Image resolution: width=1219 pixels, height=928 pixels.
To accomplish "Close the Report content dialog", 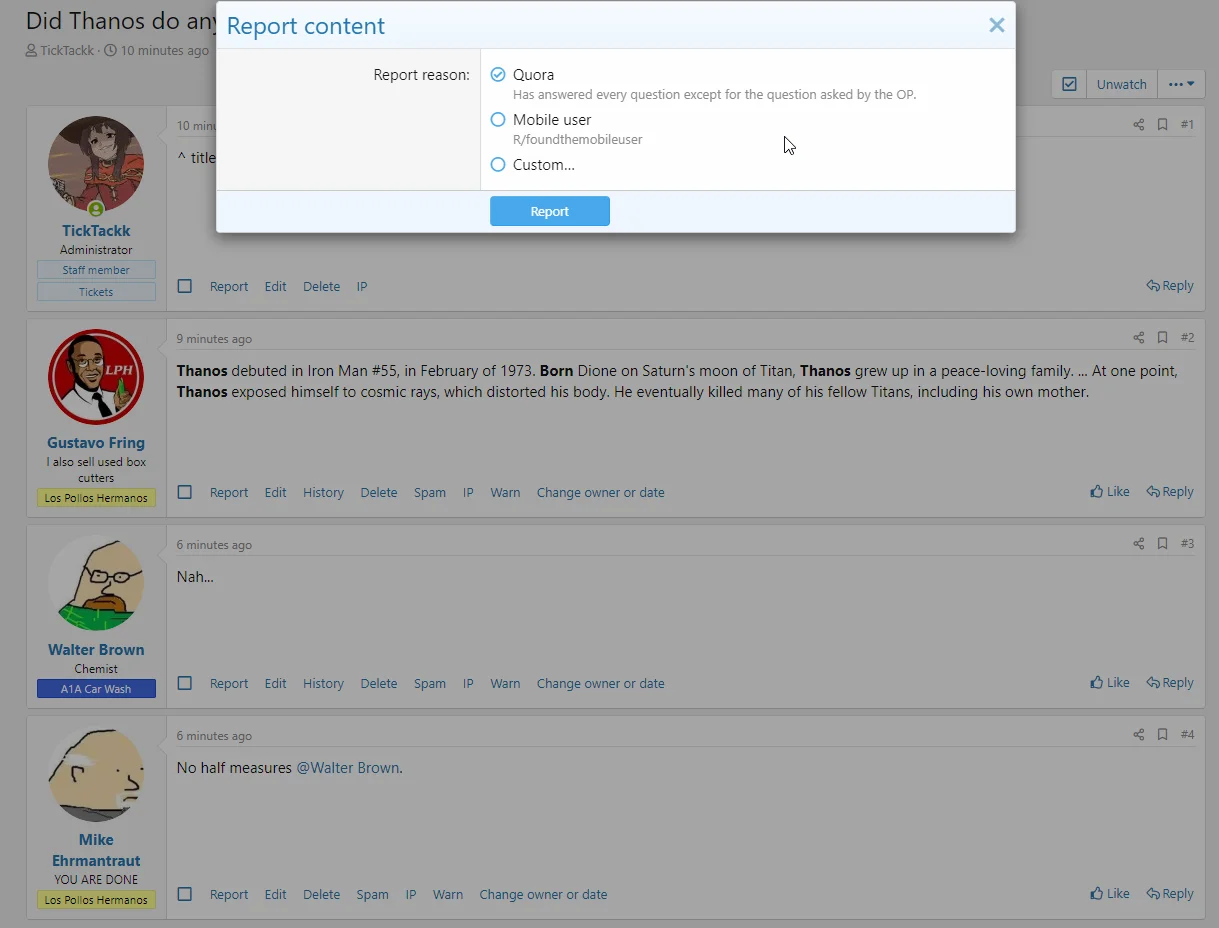I will pyautogui.click(x=996, y=26).
